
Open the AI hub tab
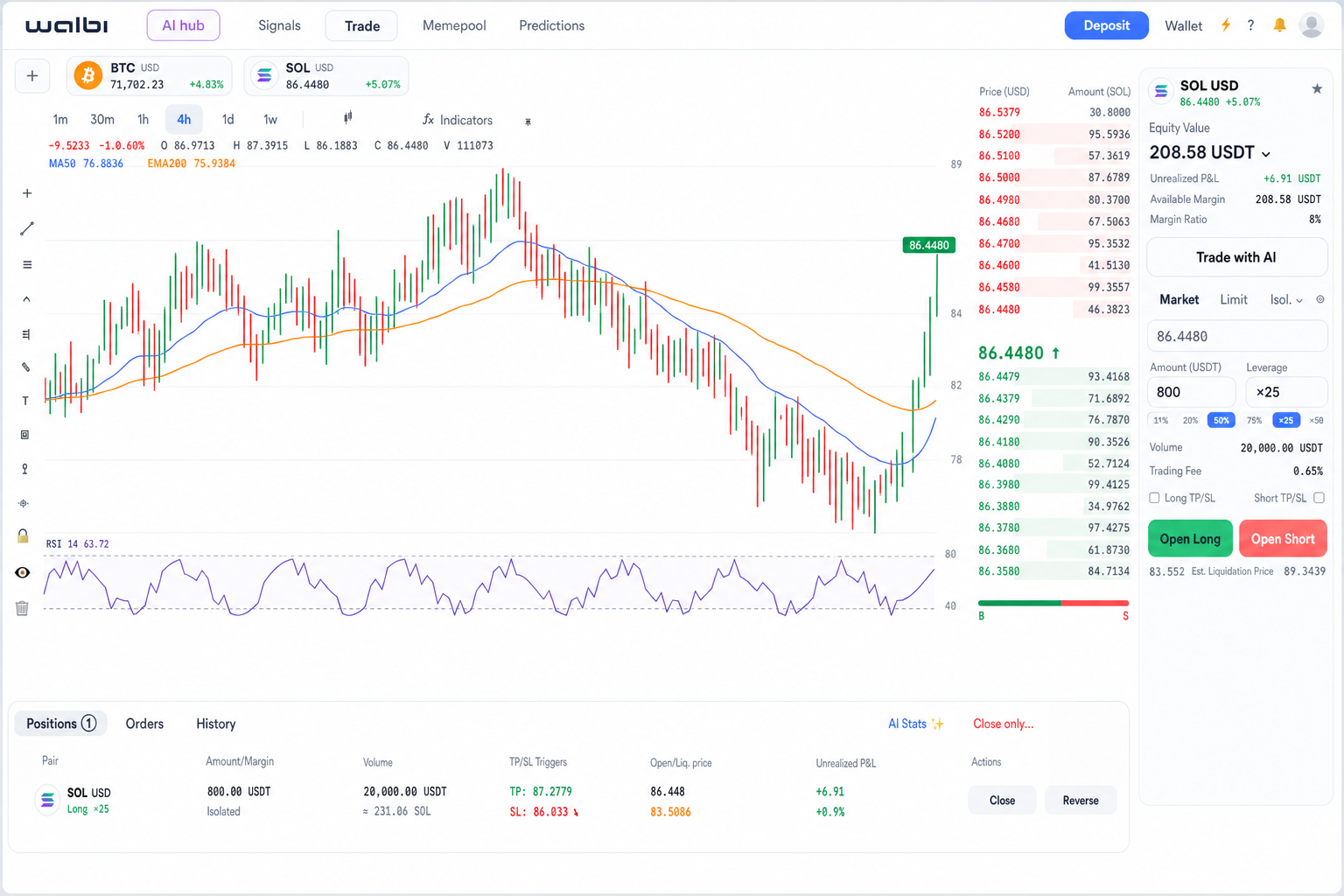[183, 25]
